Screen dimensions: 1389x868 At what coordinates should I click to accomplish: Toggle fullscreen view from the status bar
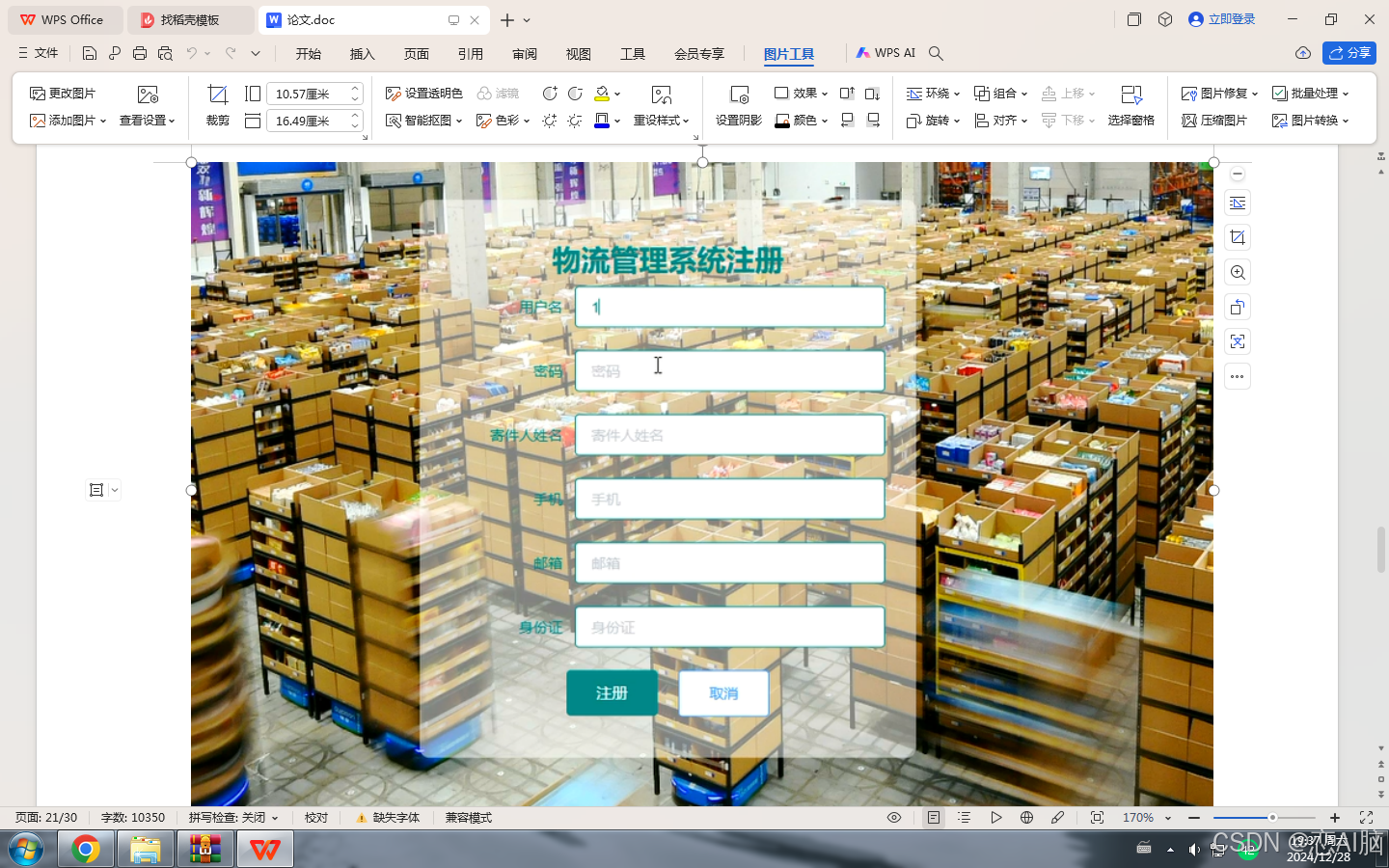click(1366, 817)
